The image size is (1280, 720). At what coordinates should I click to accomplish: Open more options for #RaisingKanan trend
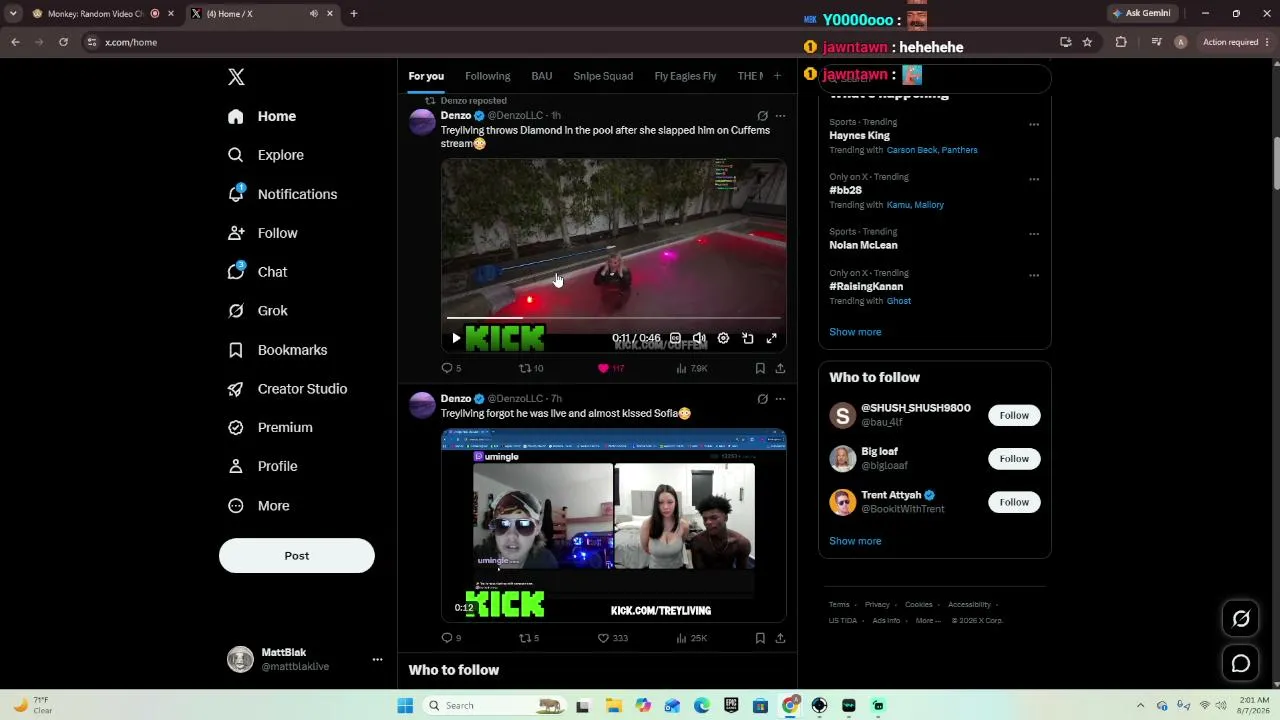coord(1034,276)
